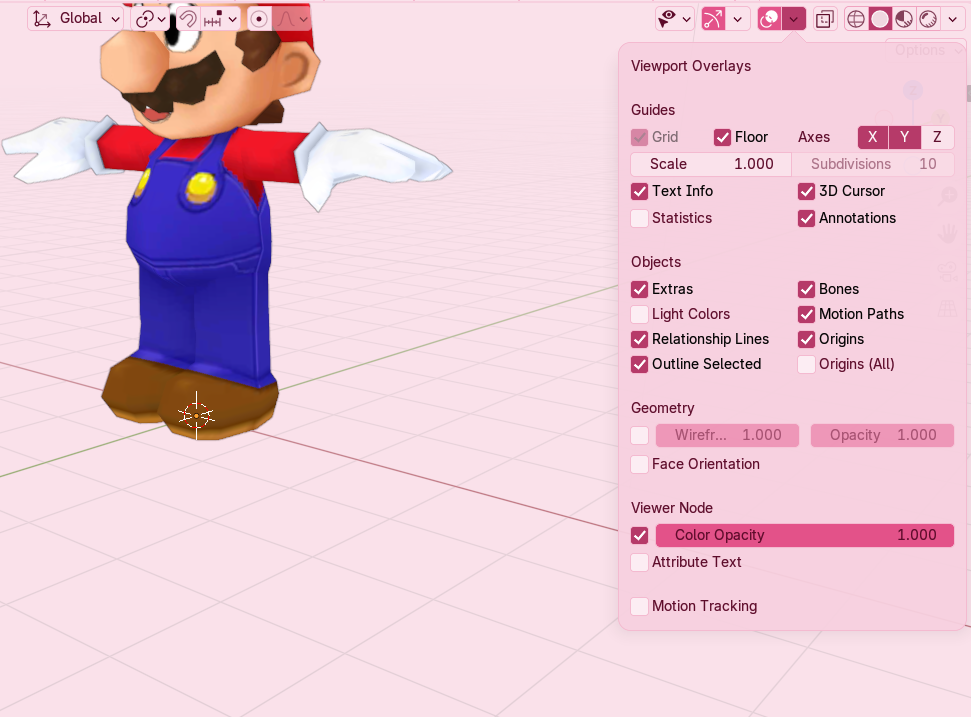
Task: Click the grid Scale value field
Action: click(711, 164)
